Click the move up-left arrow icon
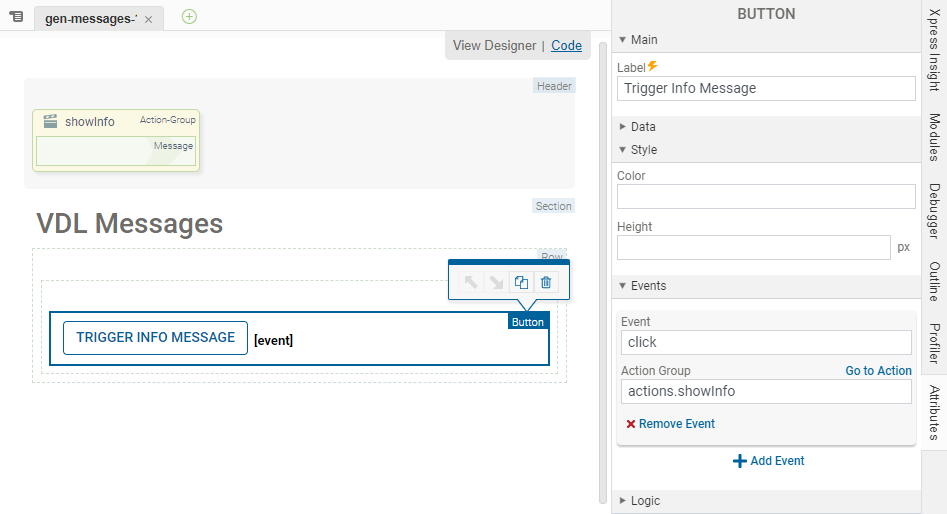This screenshot has width=947, height=514. (471, 283)
